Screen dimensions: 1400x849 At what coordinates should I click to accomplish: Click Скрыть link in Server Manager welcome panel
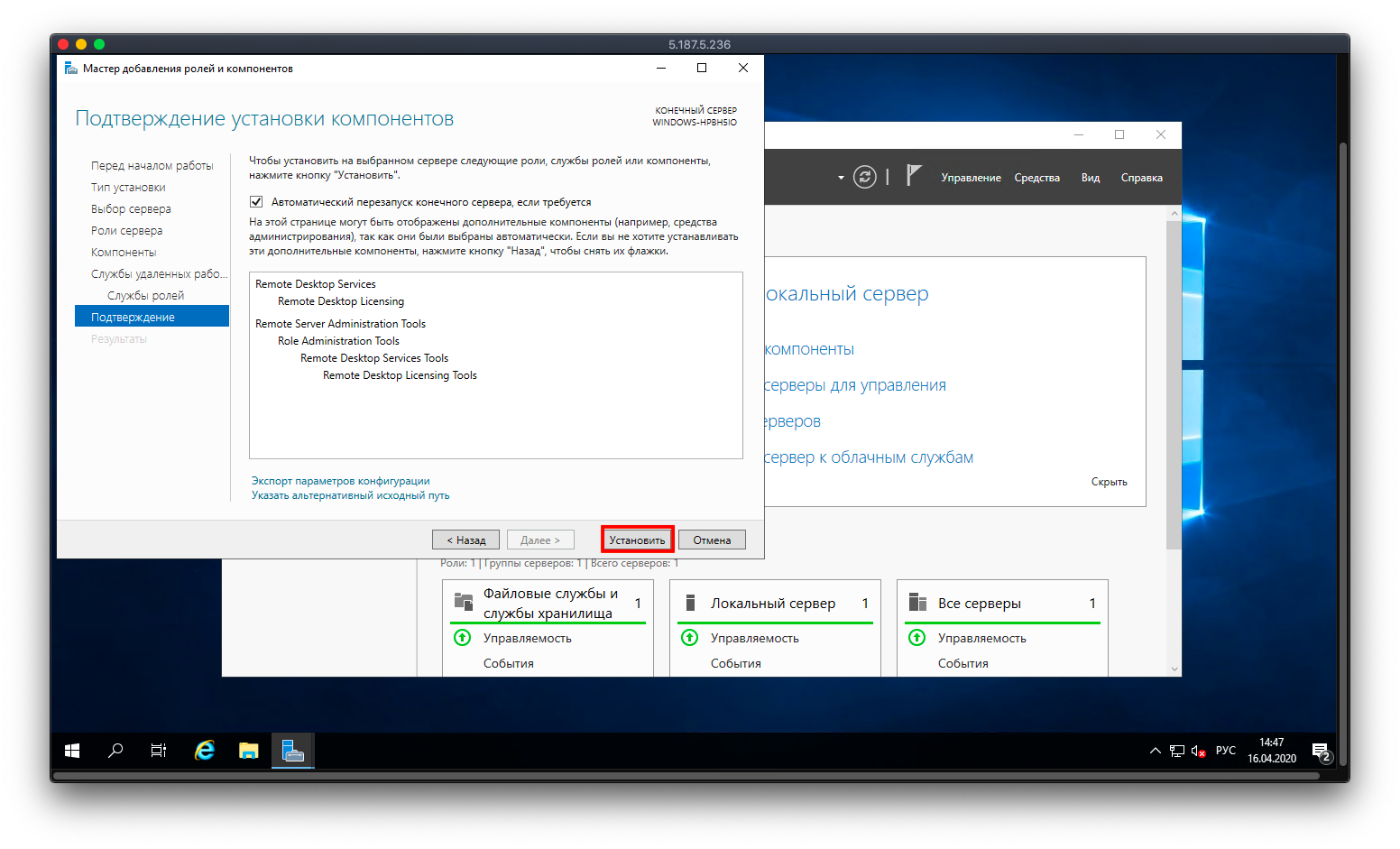point(1109,482)
